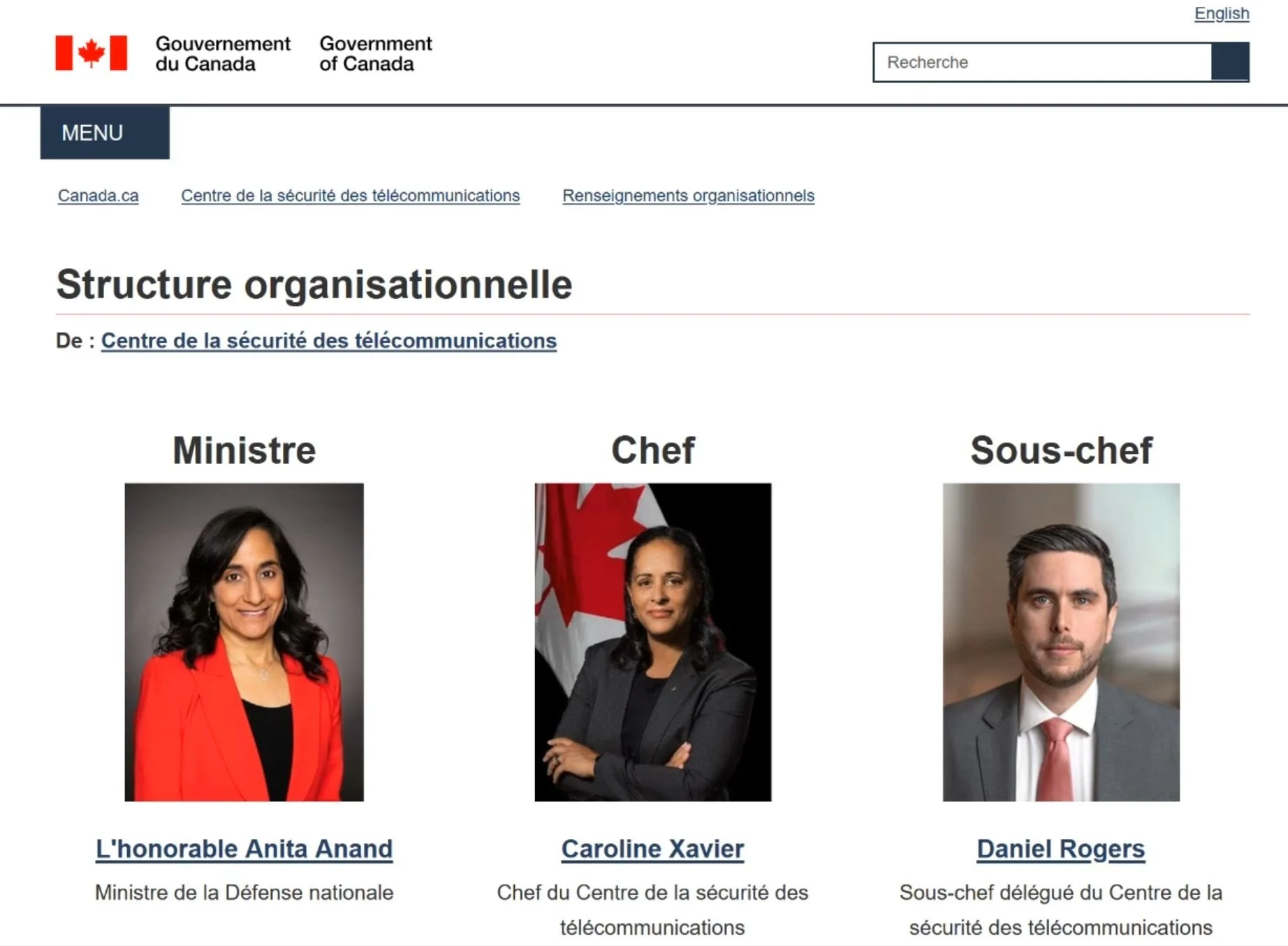Click the Structure organisationnelle page title

pos(314,284)
